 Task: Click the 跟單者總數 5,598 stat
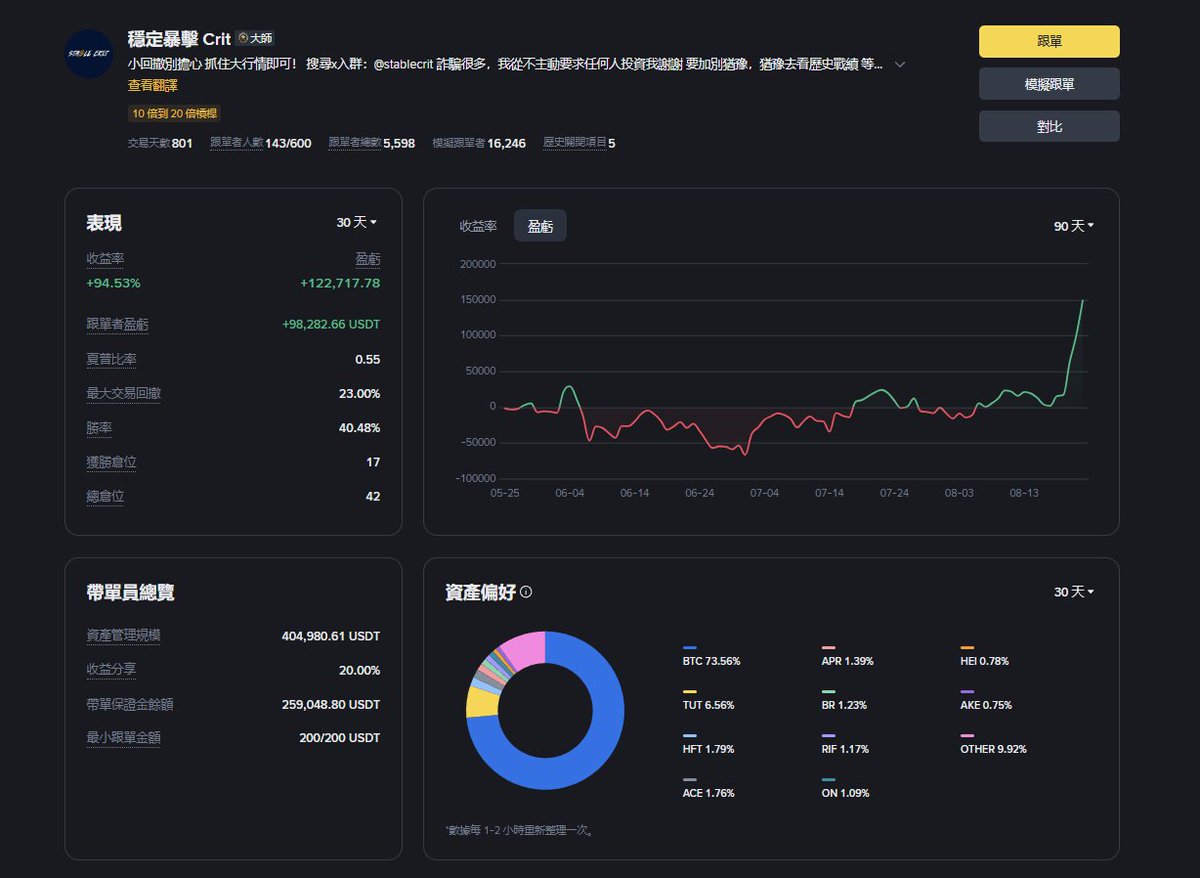(372, 143)
